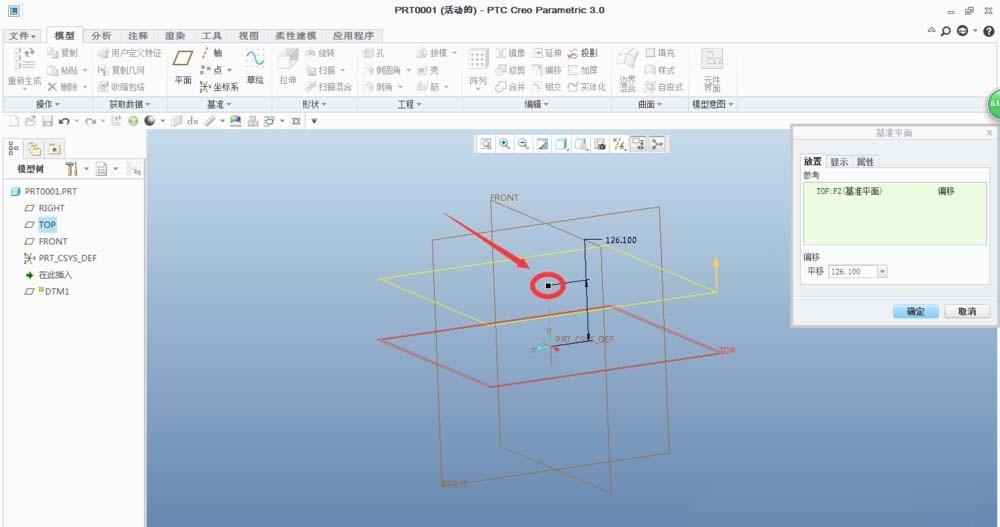1000x527 pixels.
Task: Open the 柔性建模 flexible modeling tab
Action: [x=296, y=36]
